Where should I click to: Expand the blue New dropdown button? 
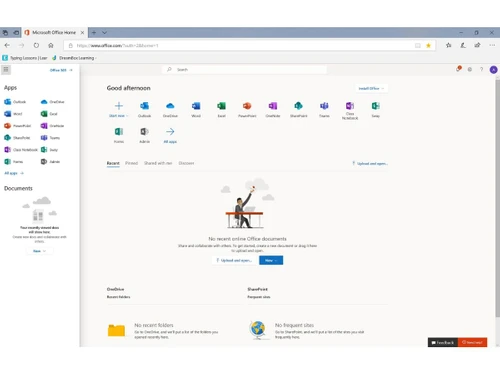[271, 260]
